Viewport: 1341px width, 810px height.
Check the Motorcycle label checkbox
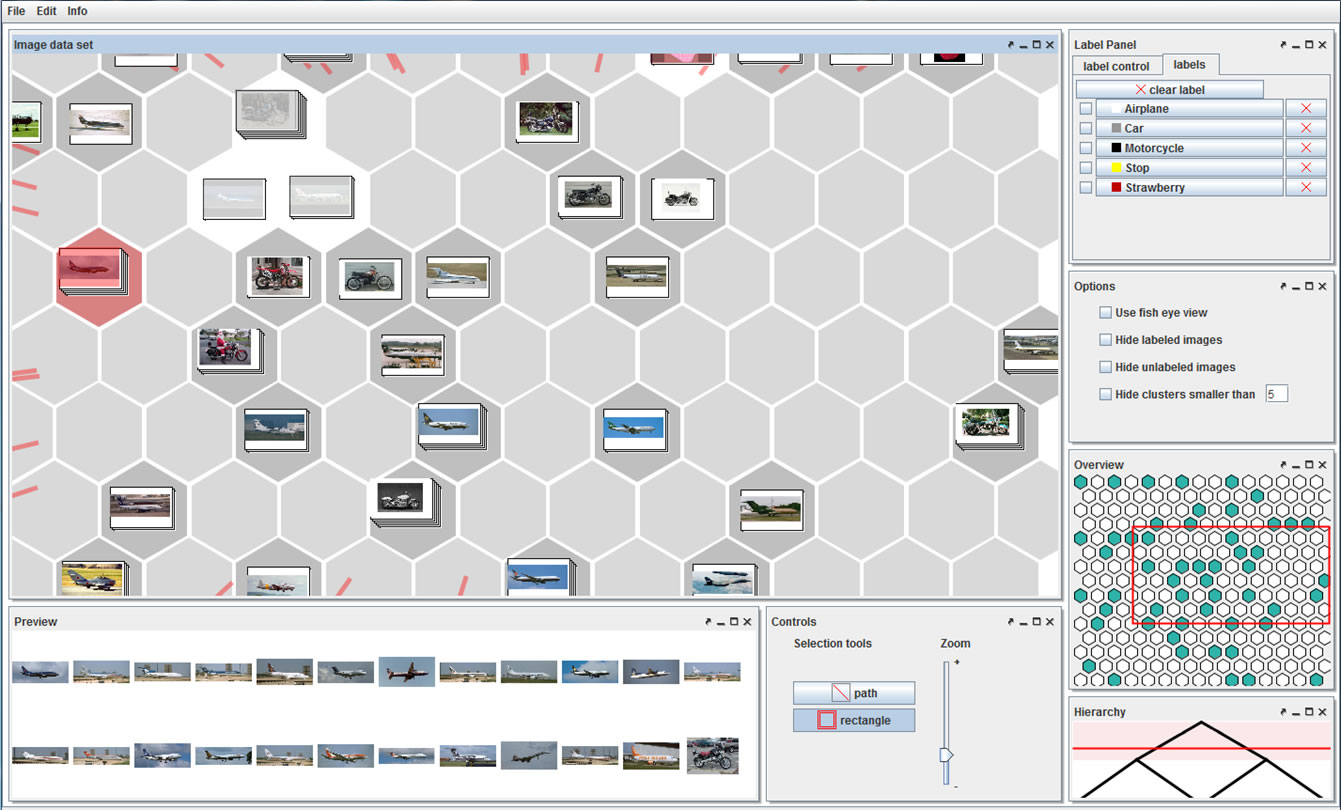point(1086,148)
